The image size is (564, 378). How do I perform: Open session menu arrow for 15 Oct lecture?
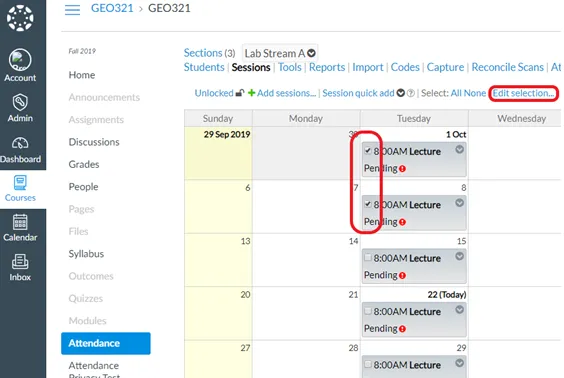(459, 256)
